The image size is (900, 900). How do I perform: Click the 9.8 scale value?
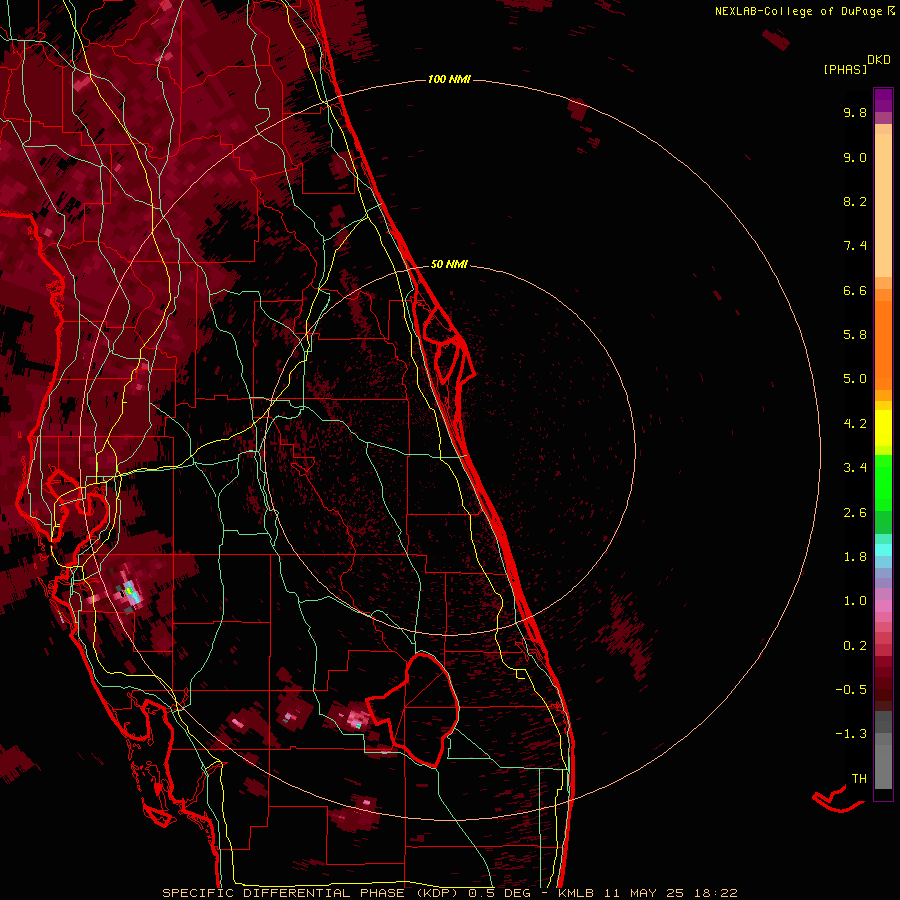(x=855, y=112)
